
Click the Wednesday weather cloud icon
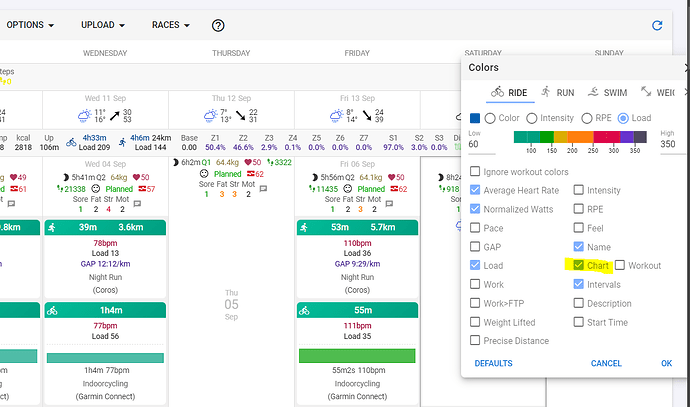pyautogui.click(x=84, y=116)
